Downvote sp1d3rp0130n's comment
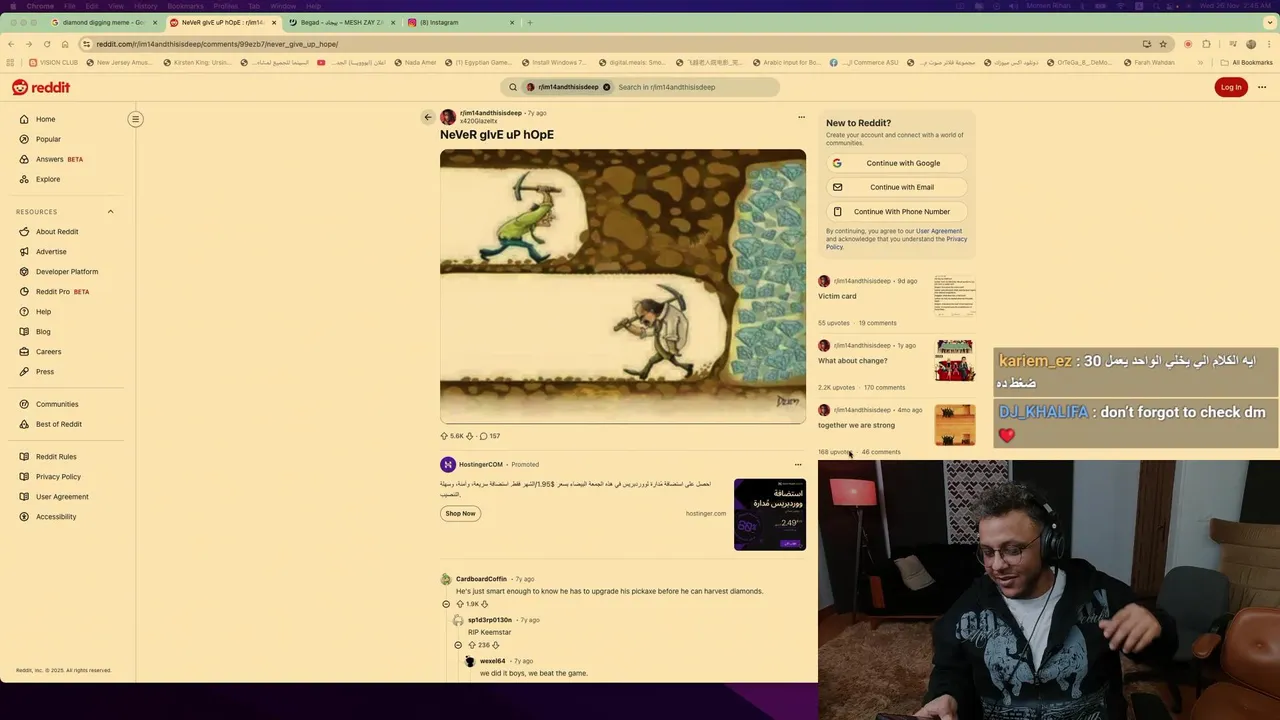Viewport: 1280px width, 720px height. [495, 645]
